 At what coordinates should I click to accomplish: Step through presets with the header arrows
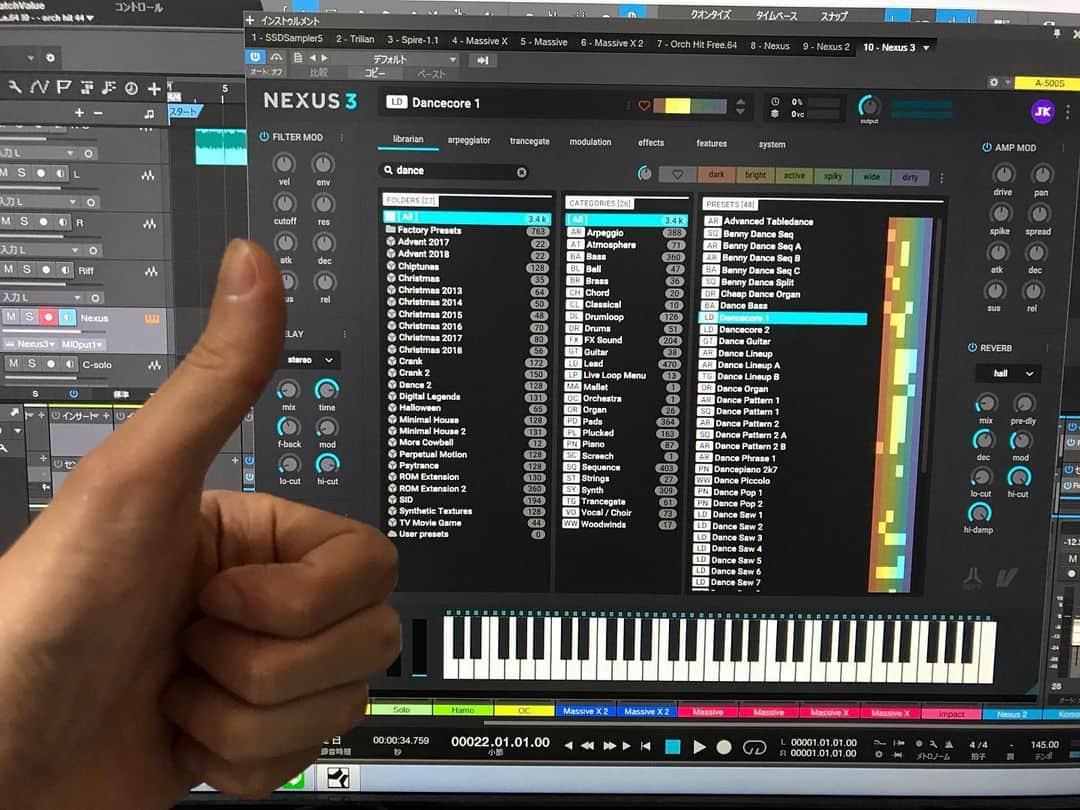coord(740,106)
